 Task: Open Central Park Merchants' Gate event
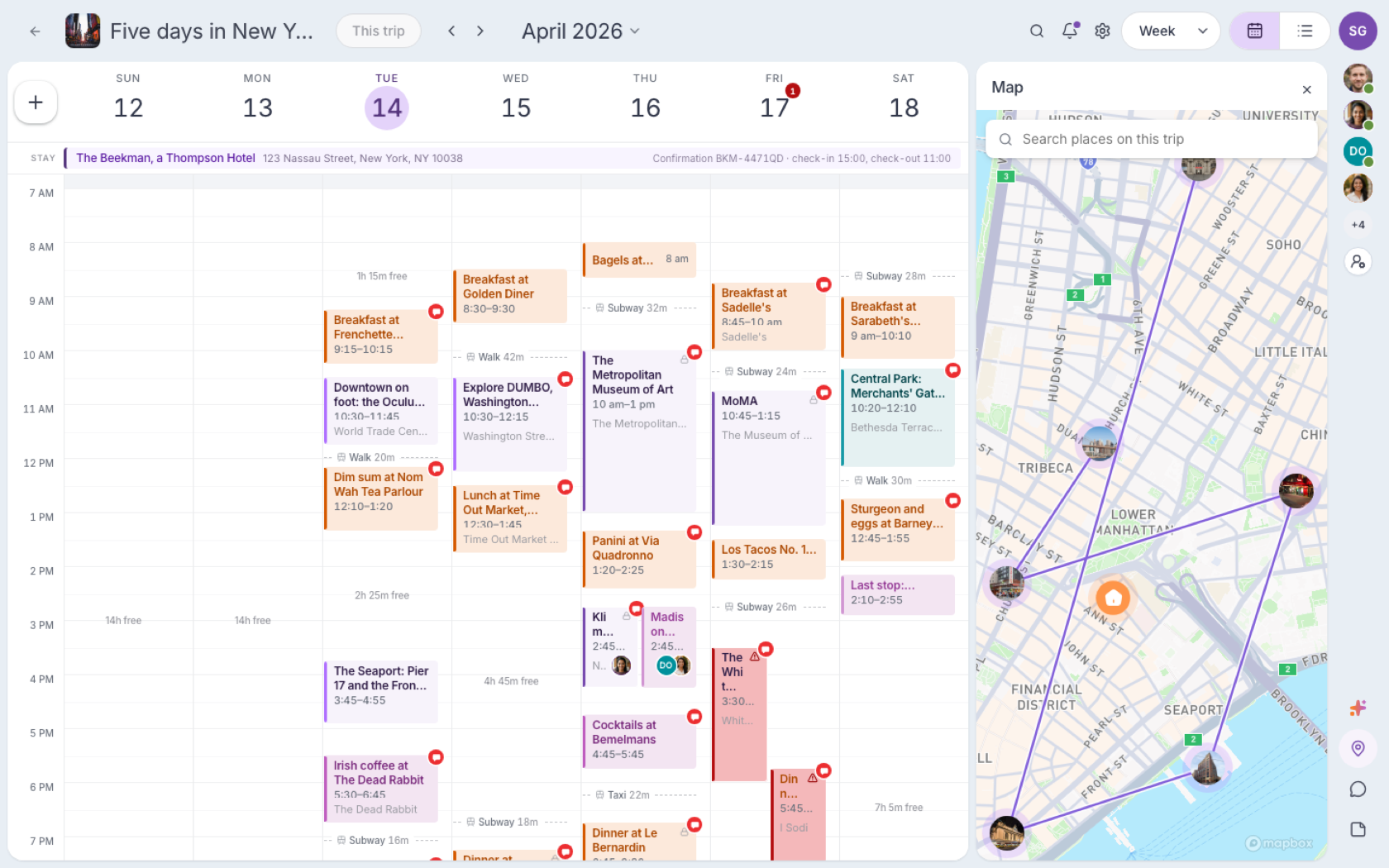(897, 417)
